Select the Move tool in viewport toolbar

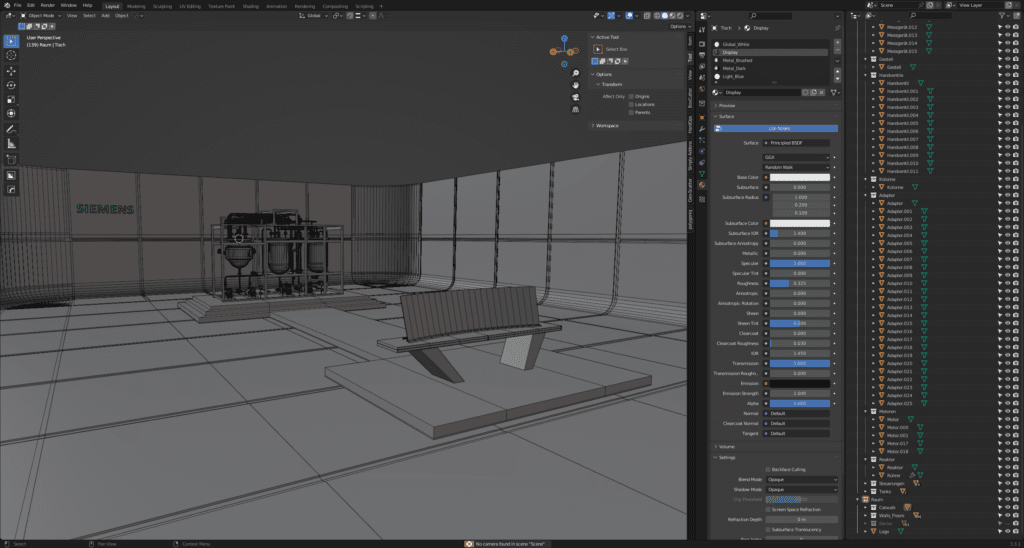click(11, 71)
